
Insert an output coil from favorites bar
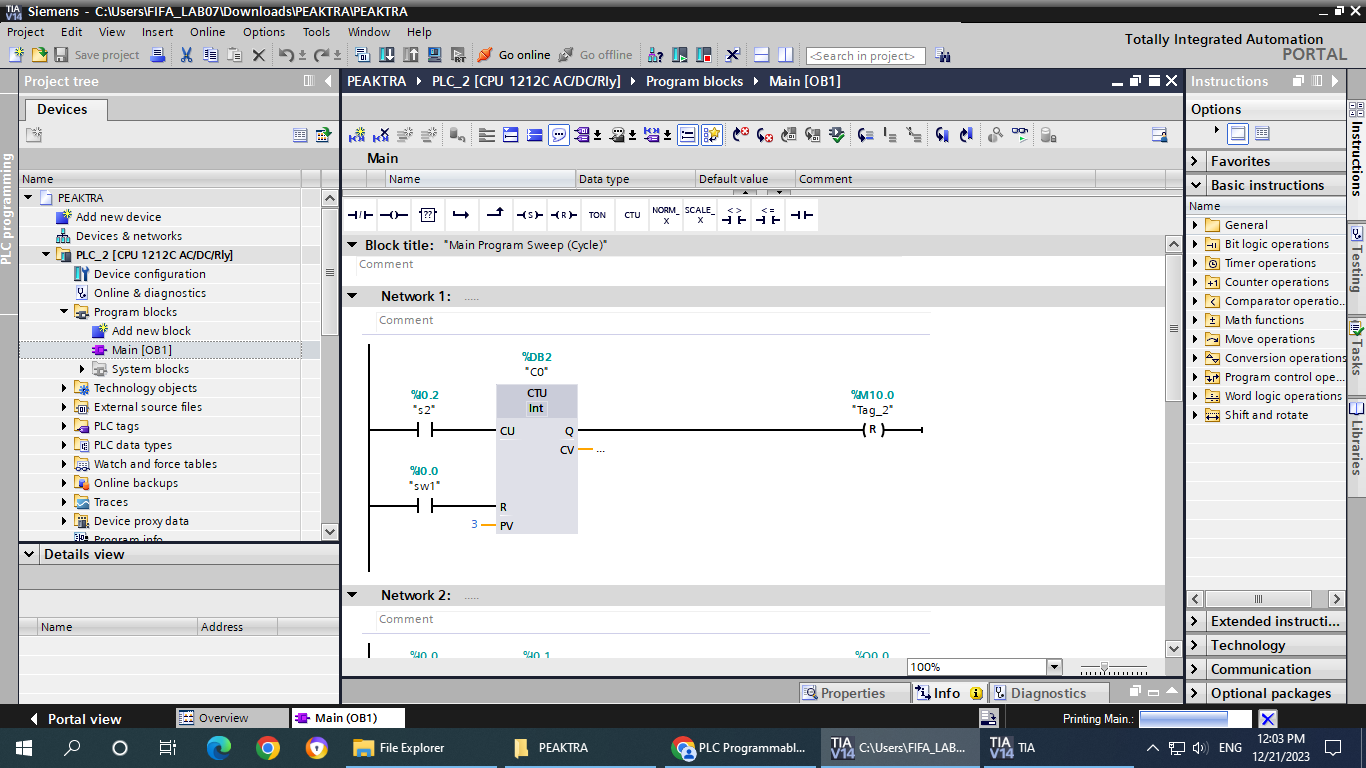coord(394,215)
